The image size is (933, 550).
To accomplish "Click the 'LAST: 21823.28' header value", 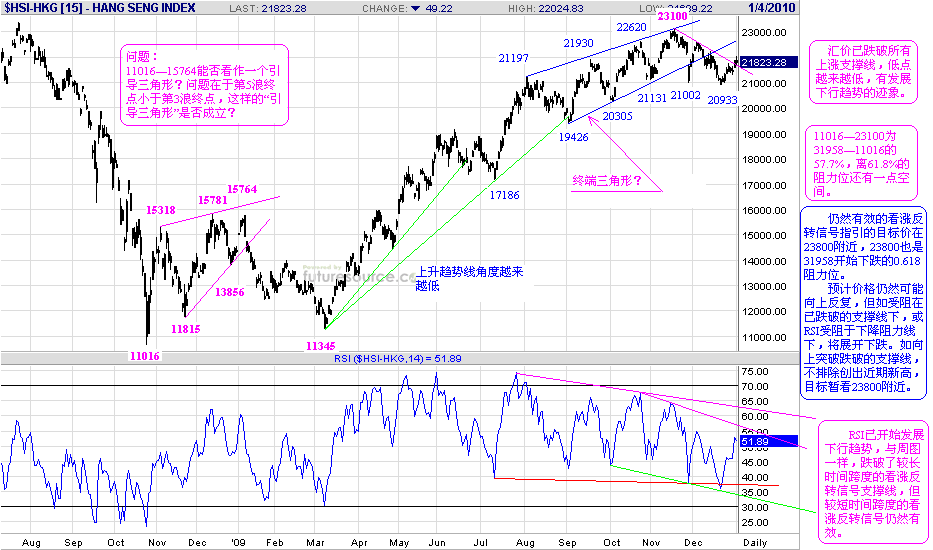I will pyautogui.click(x=268, y=9).
